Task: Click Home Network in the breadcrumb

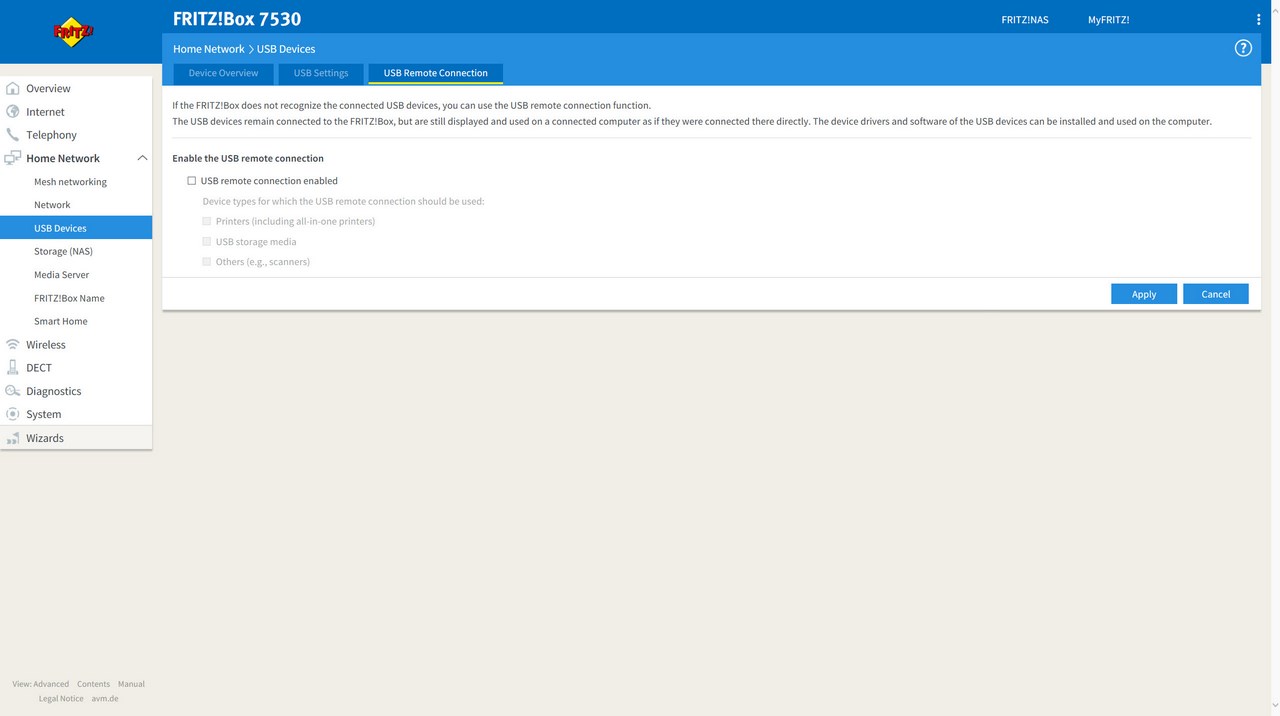Action: tap(209, 49)
